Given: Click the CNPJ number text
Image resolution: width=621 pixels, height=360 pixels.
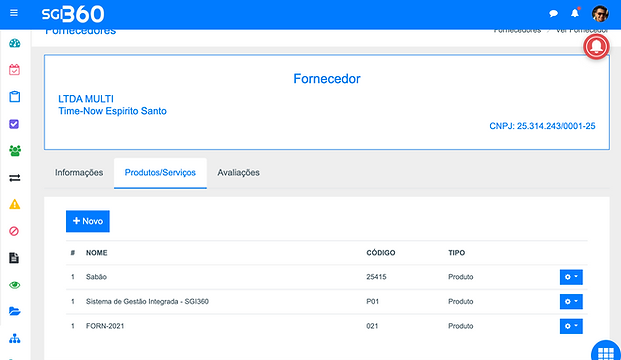Looking at the screenshot, I should [542, 126].
